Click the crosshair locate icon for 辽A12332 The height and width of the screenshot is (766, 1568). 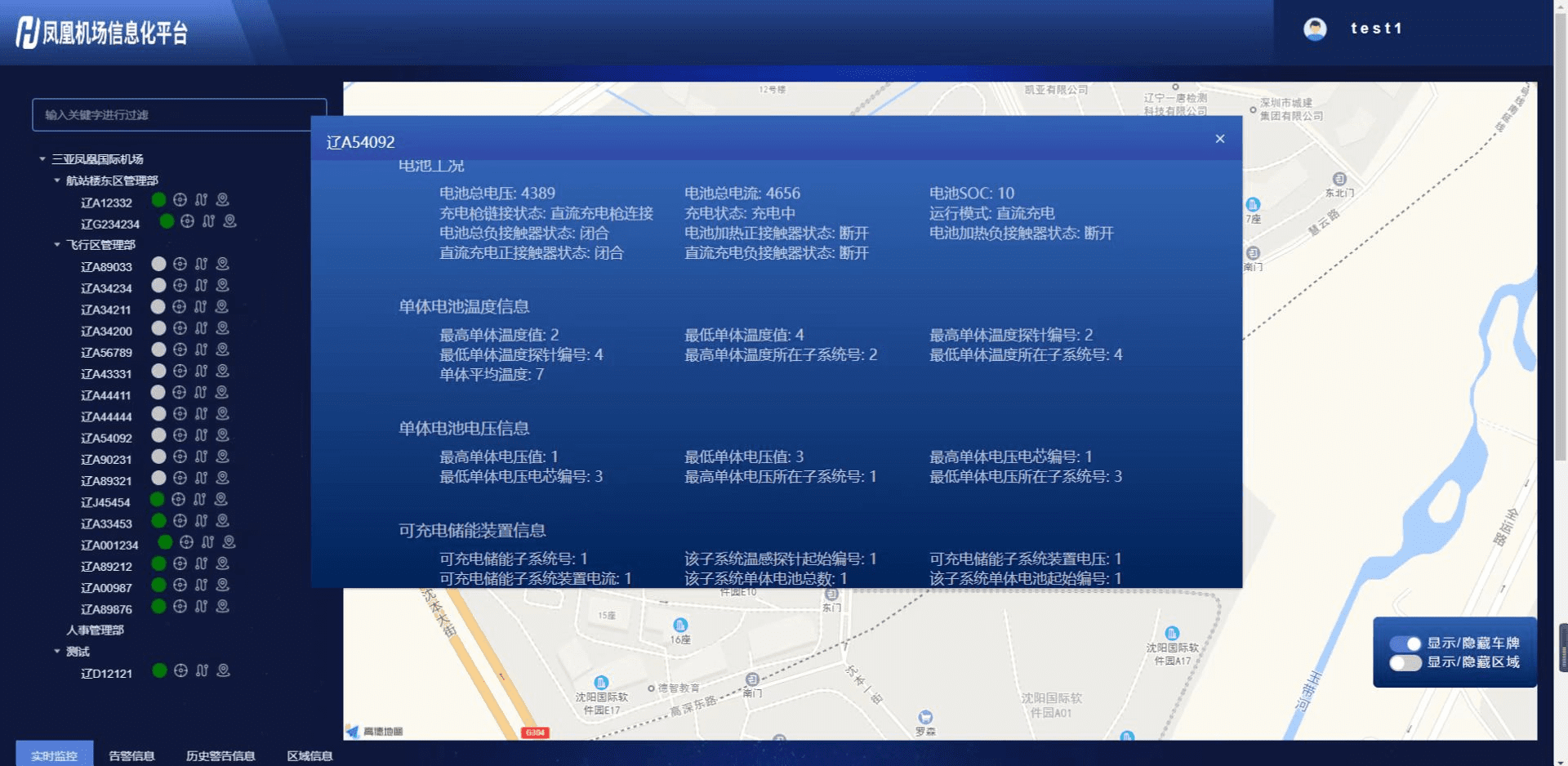coord(180,200)
